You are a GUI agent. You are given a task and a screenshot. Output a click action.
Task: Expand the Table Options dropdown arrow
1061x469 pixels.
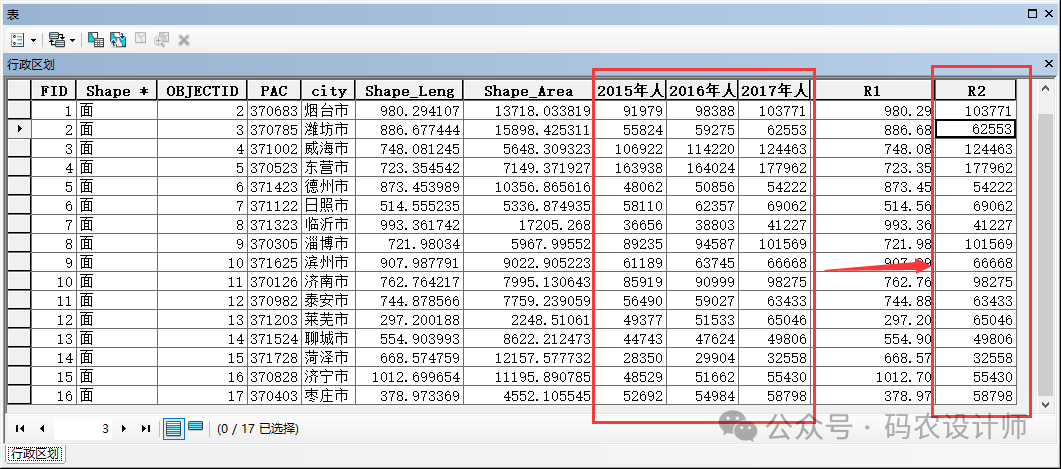[x=34, y=40]
